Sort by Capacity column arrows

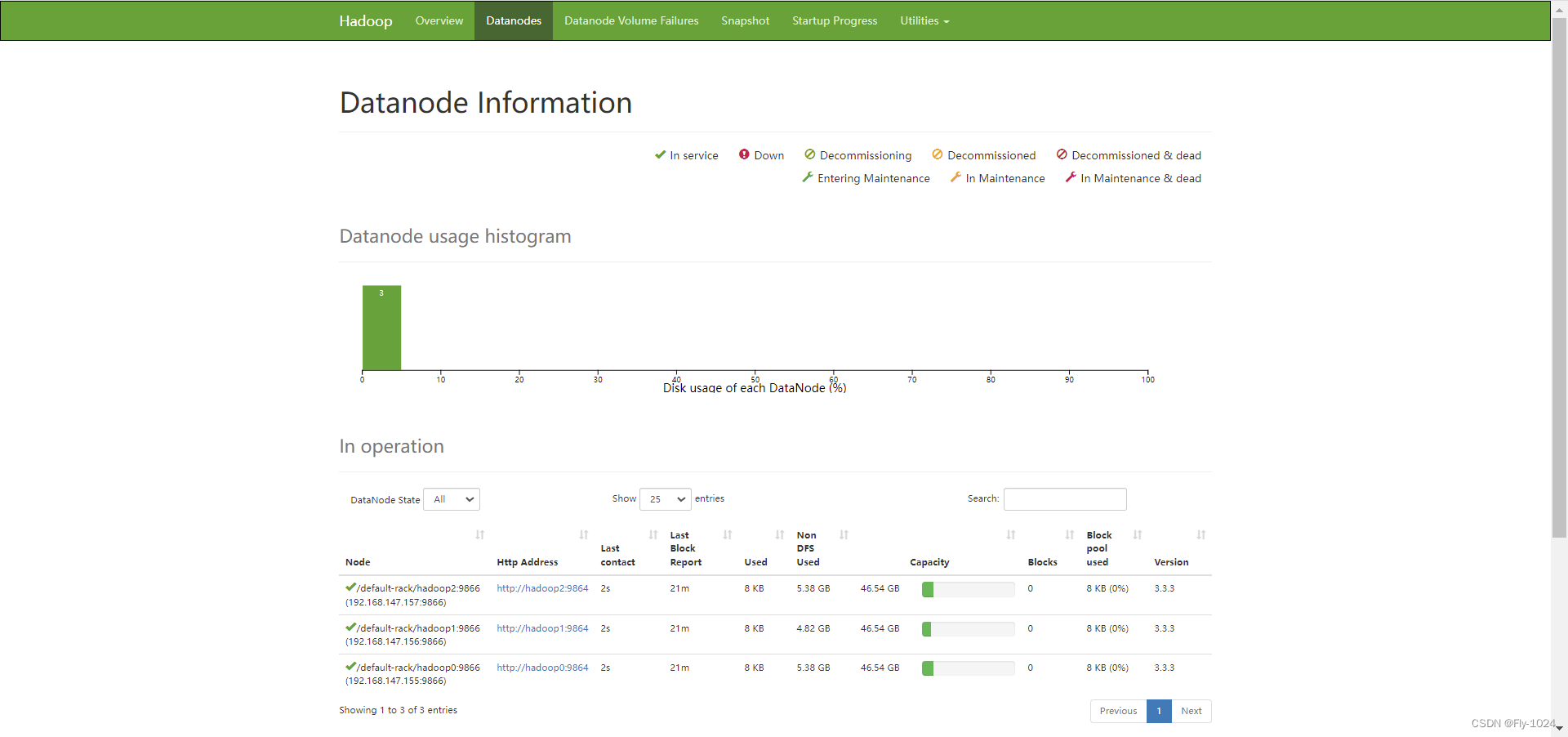pyautogui.click(x=1011, y=535)
